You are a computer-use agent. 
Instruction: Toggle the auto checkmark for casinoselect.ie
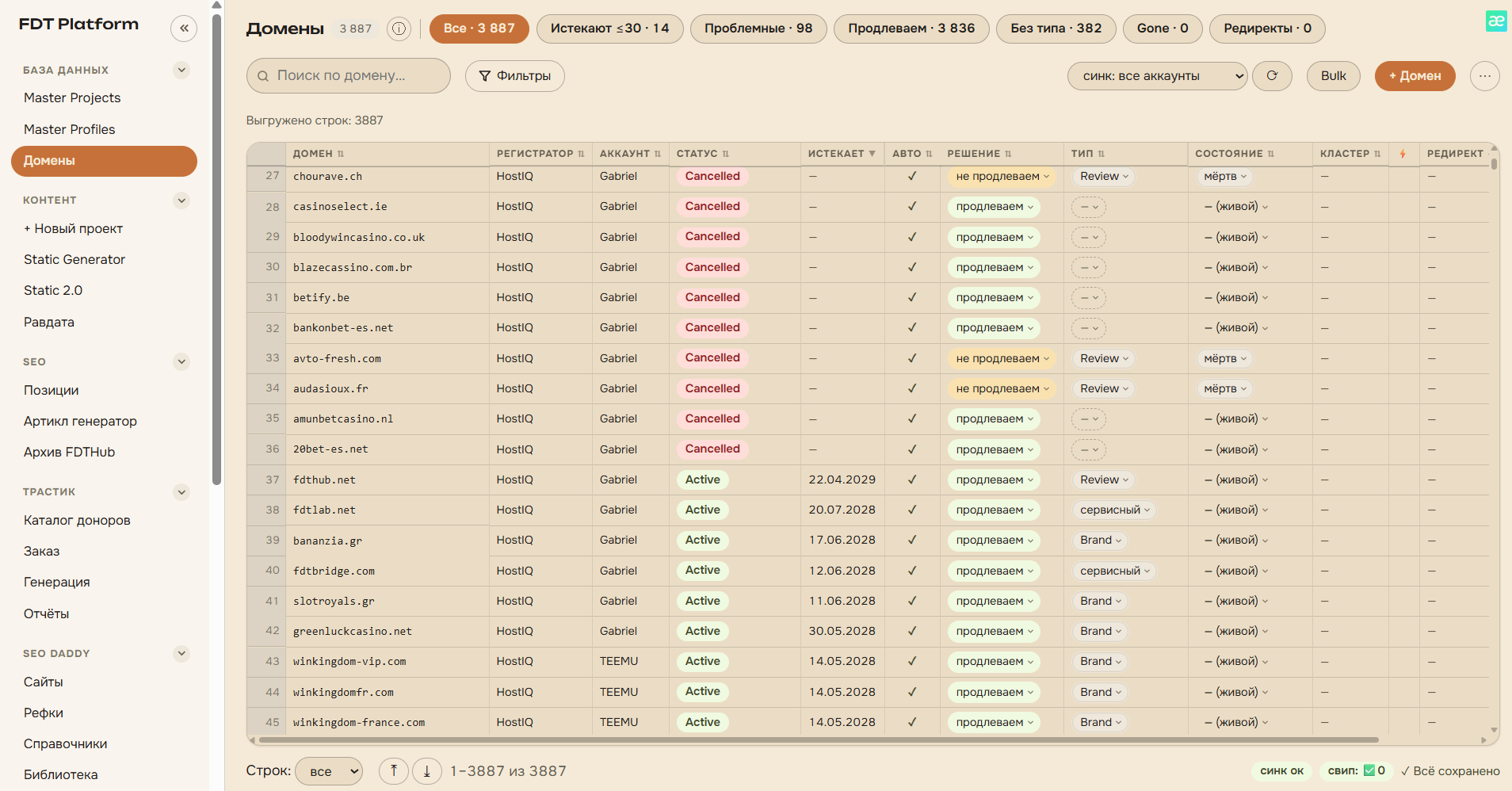(912, 206)
